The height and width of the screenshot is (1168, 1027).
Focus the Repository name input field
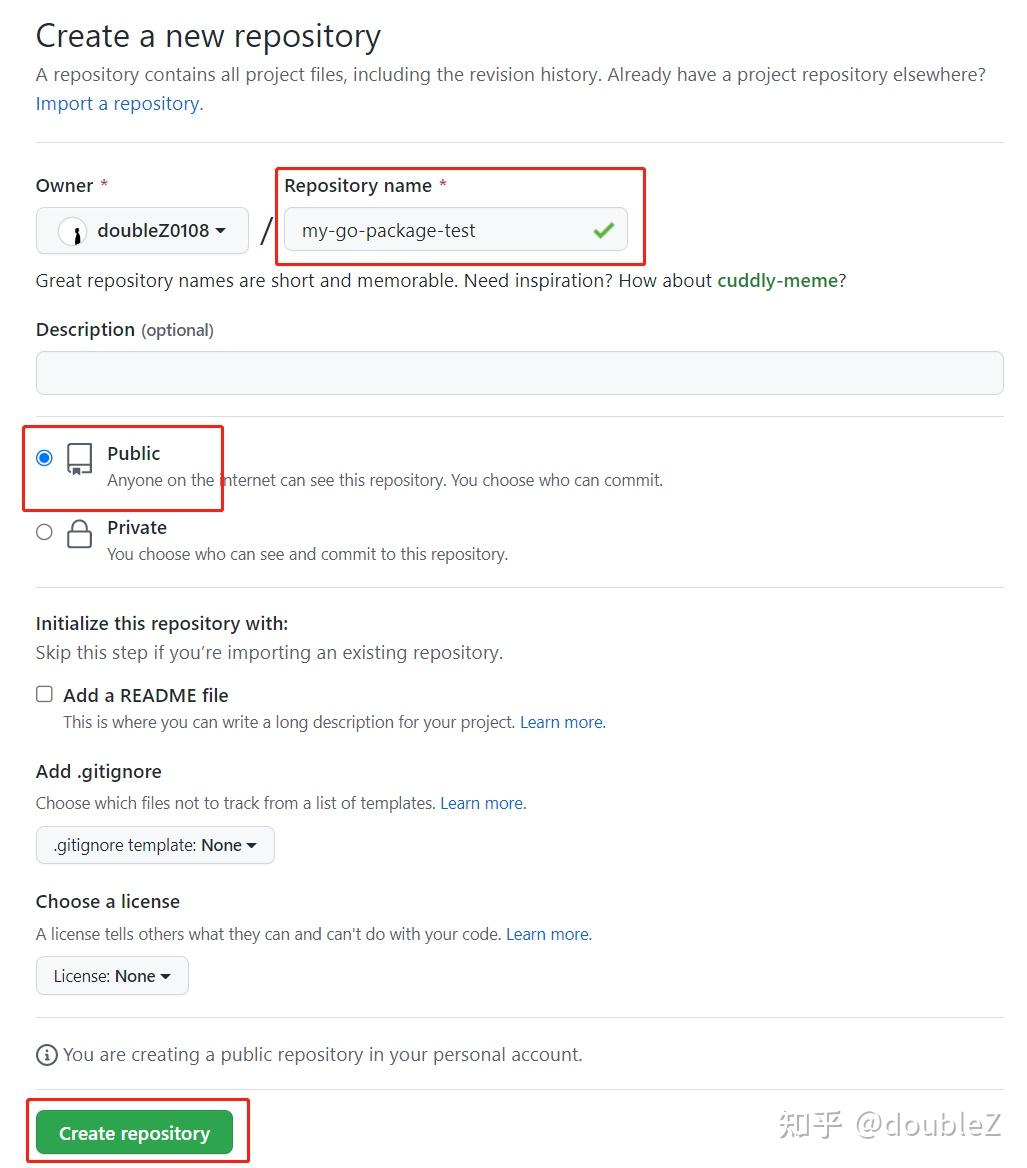pos(440,231)
